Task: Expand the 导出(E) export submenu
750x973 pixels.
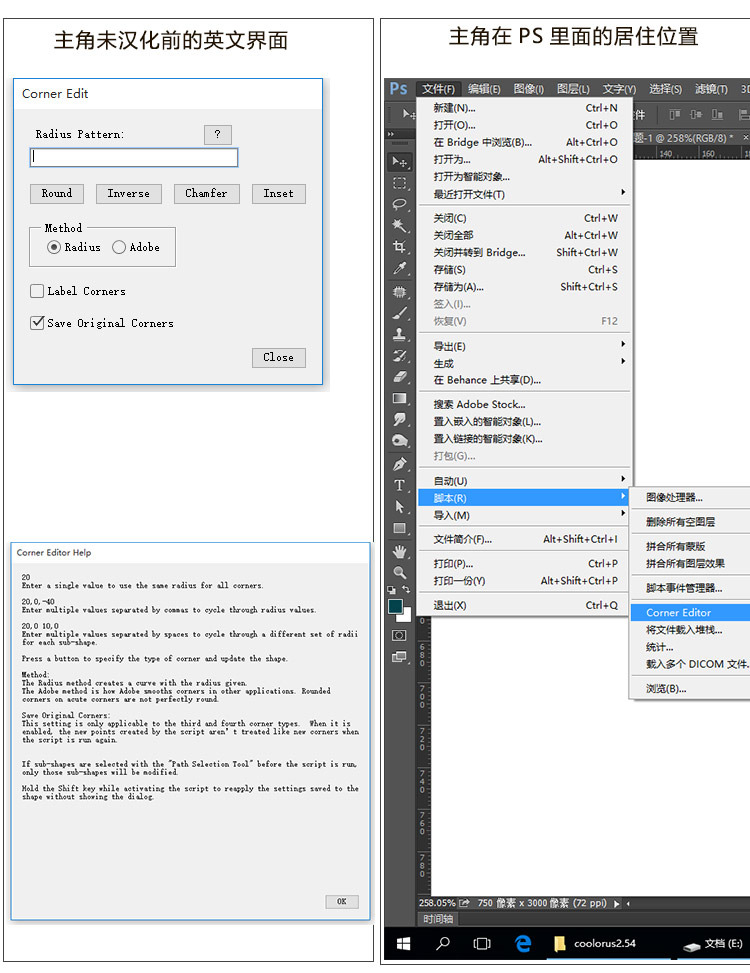Action: [525, 346]
